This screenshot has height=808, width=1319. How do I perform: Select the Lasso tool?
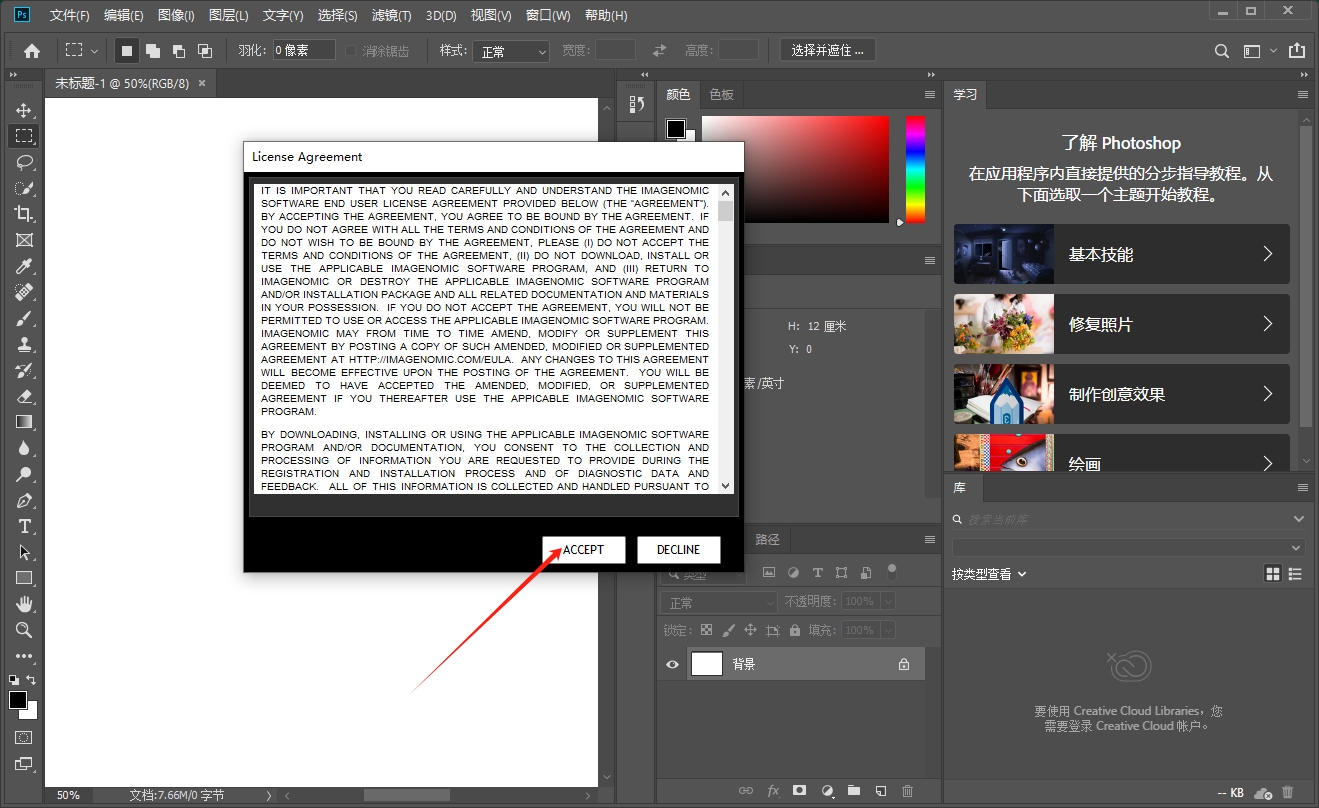[x=24, y=162]
